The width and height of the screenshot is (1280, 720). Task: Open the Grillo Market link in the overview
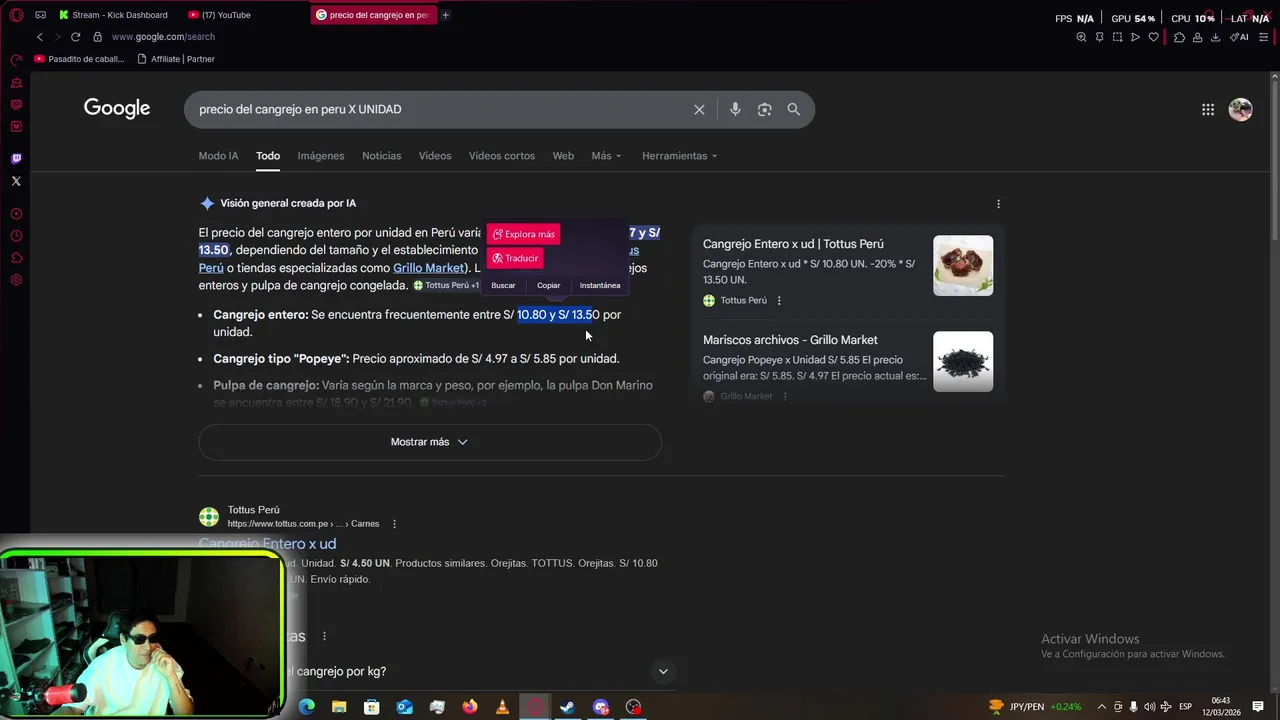[428, 268]
